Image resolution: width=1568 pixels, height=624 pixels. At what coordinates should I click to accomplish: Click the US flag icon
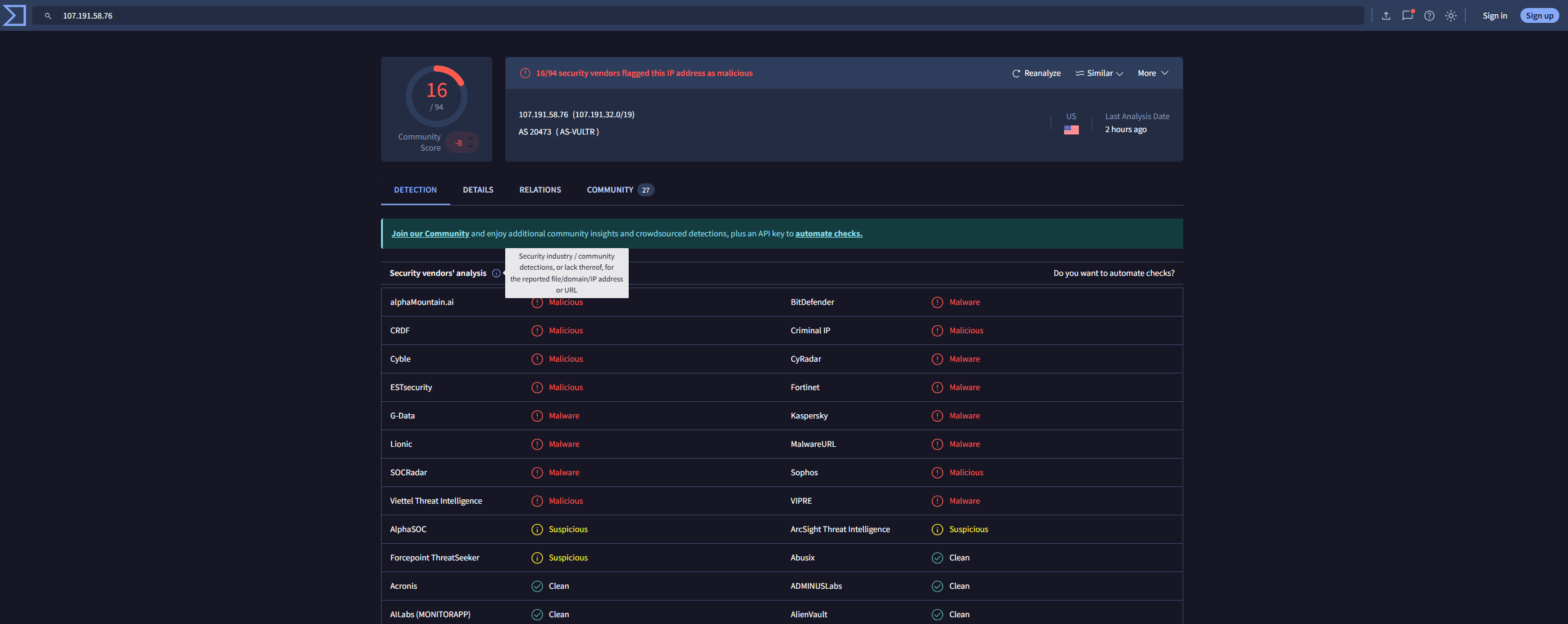1071,130
